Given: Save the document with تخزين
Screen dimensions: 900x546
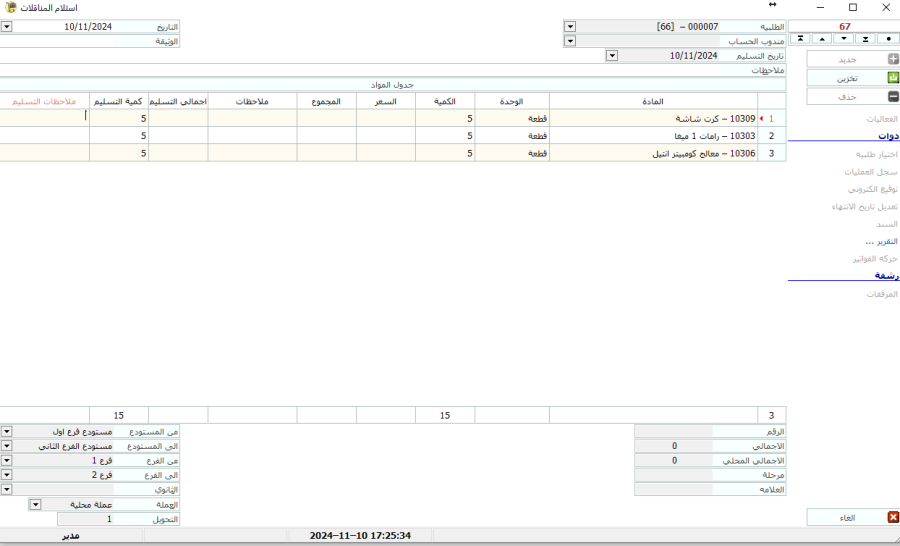Looking at the screenshot, I should pyautogui.click(x=853, y=78).
